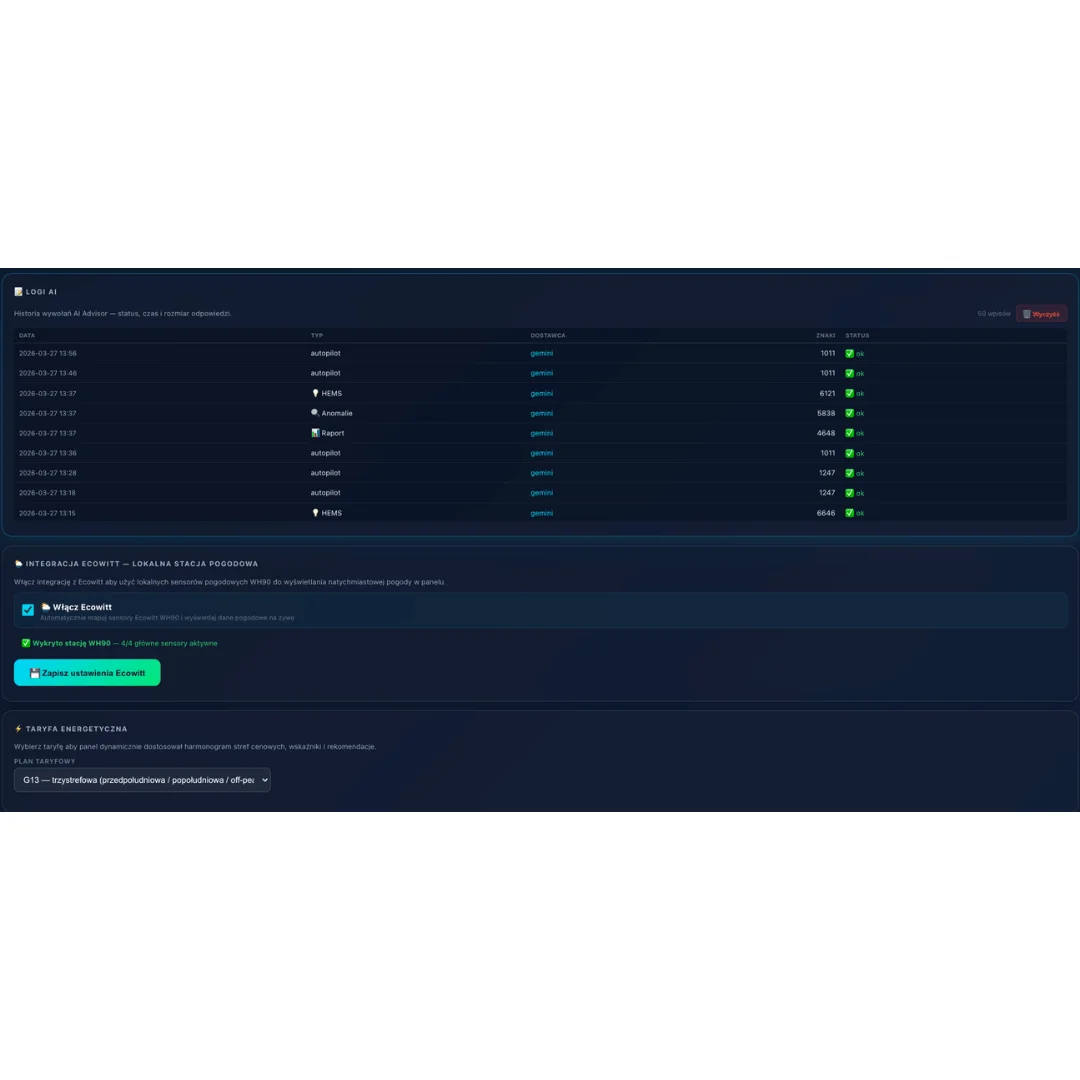Click the TYP column header
Viewport: 1080px width, 1080px height.
pos(317,335)
